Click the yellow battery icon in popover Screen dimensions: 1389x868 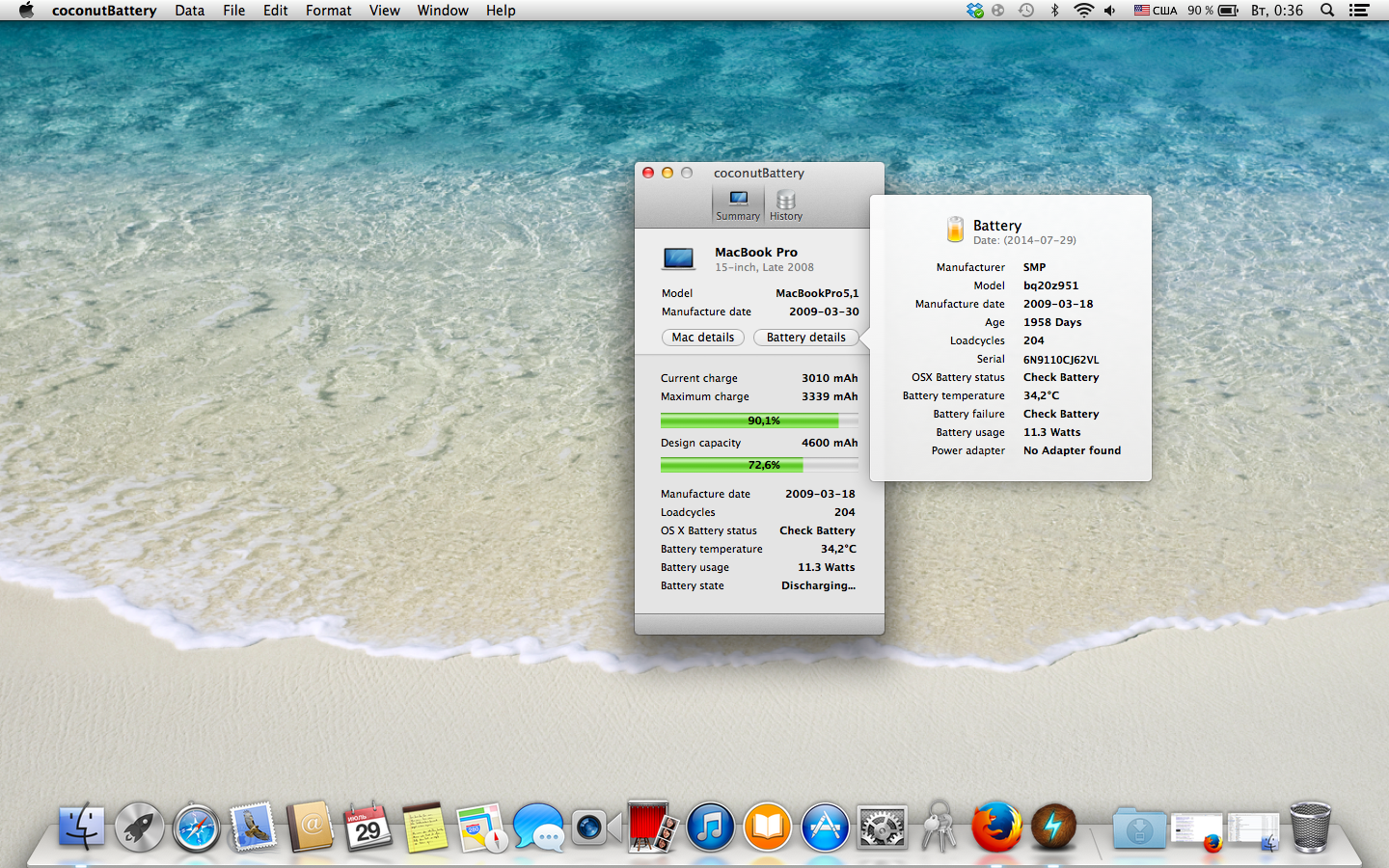955,230
